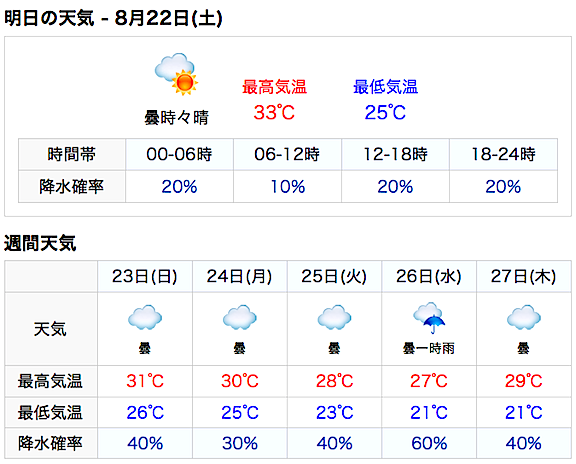Click the 10% precipitation value
576x464 pixels.
pyautogui.click(x=288, y=187)
